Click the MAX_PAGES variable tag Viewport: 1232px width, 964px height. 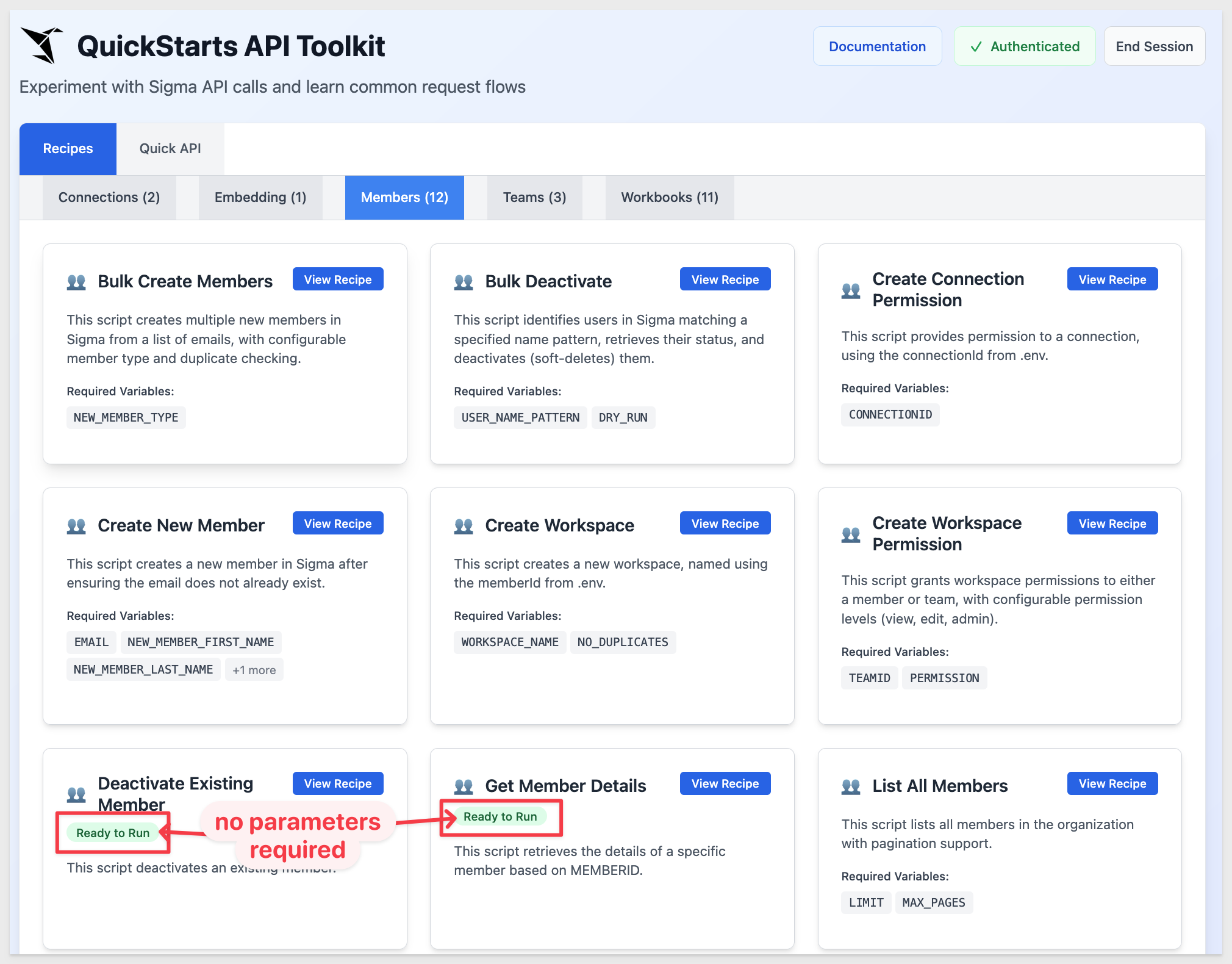point(934,903)
